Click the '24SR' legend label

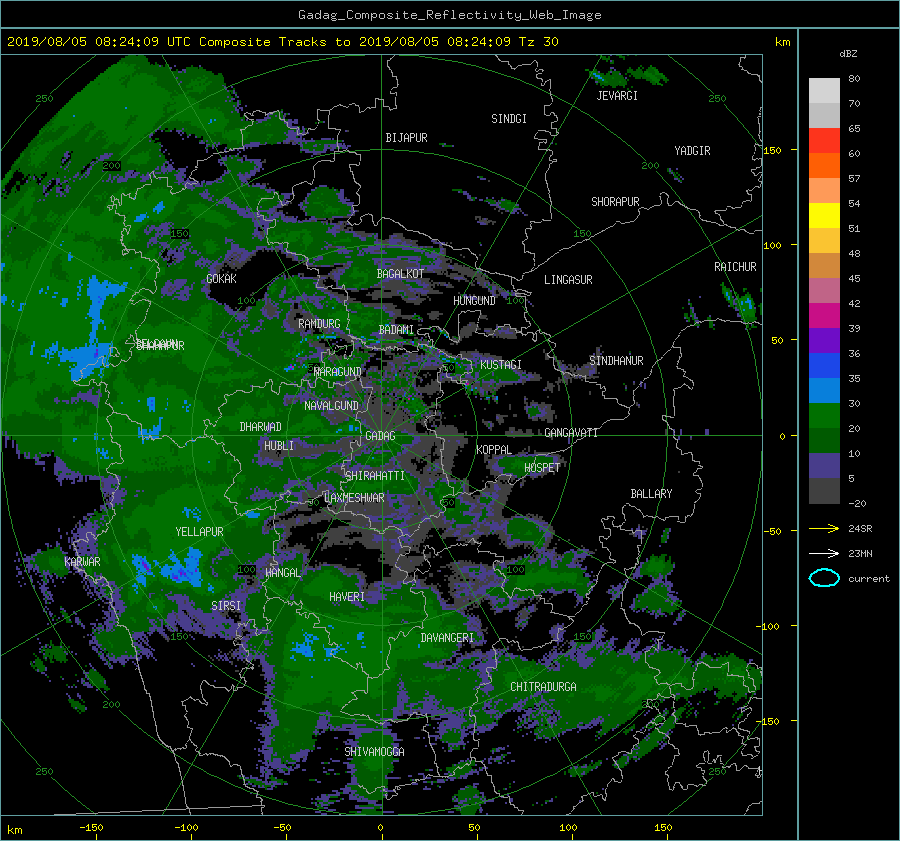coord(860,528)
